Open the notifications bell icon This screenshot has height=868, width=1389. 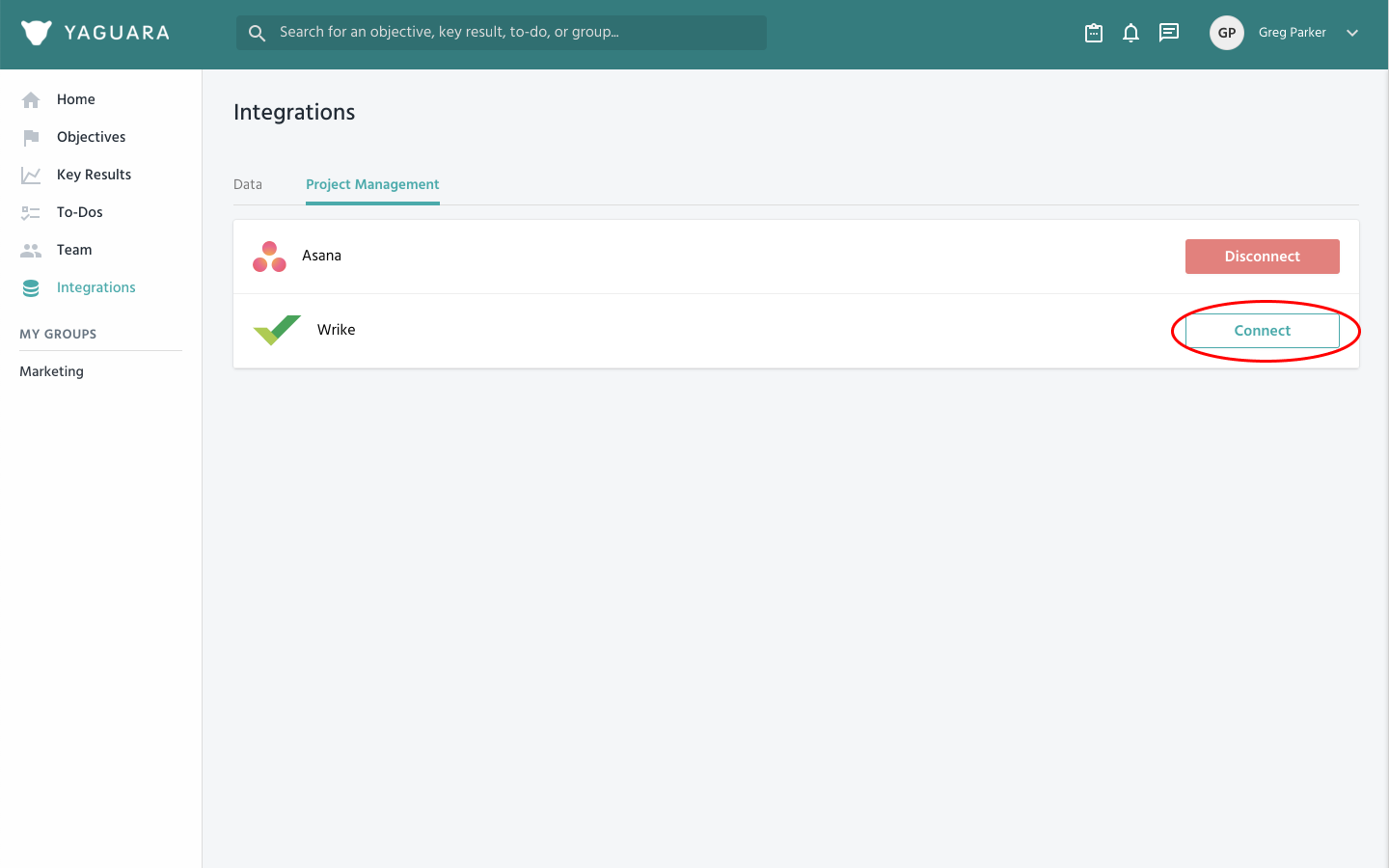click(1130, 33)
